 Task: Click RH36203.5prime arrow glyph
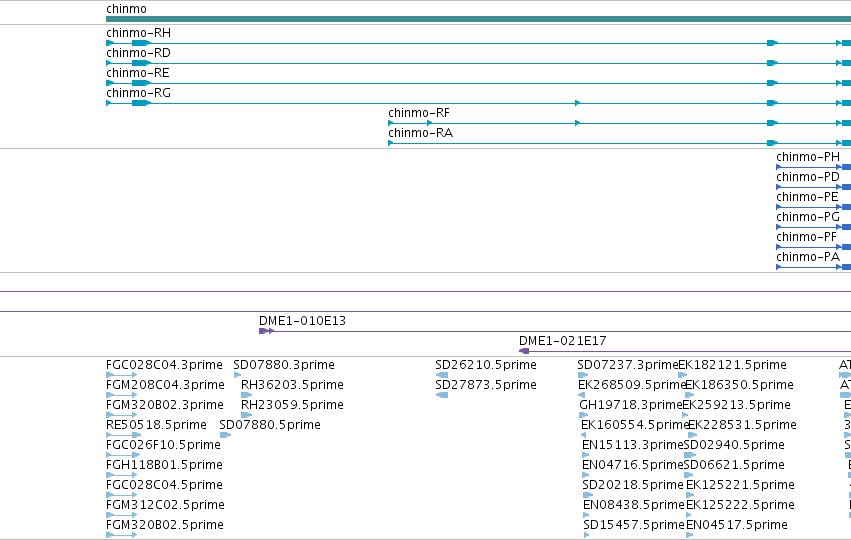click(246, 396)
